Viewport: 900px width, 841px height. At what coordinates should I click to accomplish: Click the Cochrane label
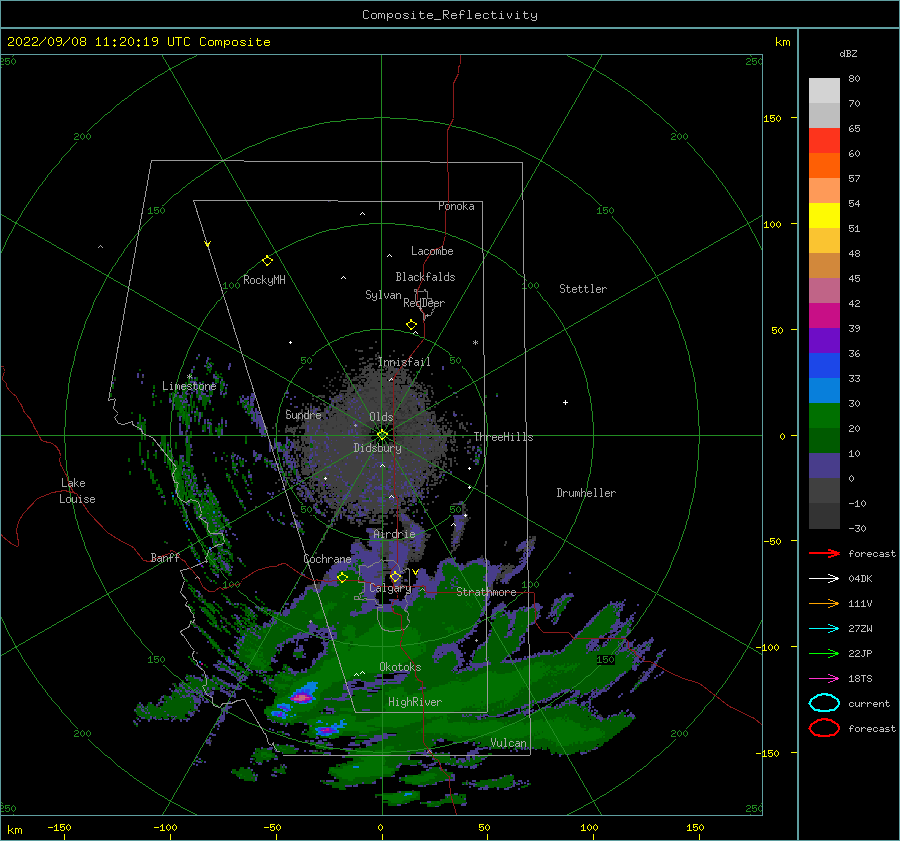click(327, 559)
